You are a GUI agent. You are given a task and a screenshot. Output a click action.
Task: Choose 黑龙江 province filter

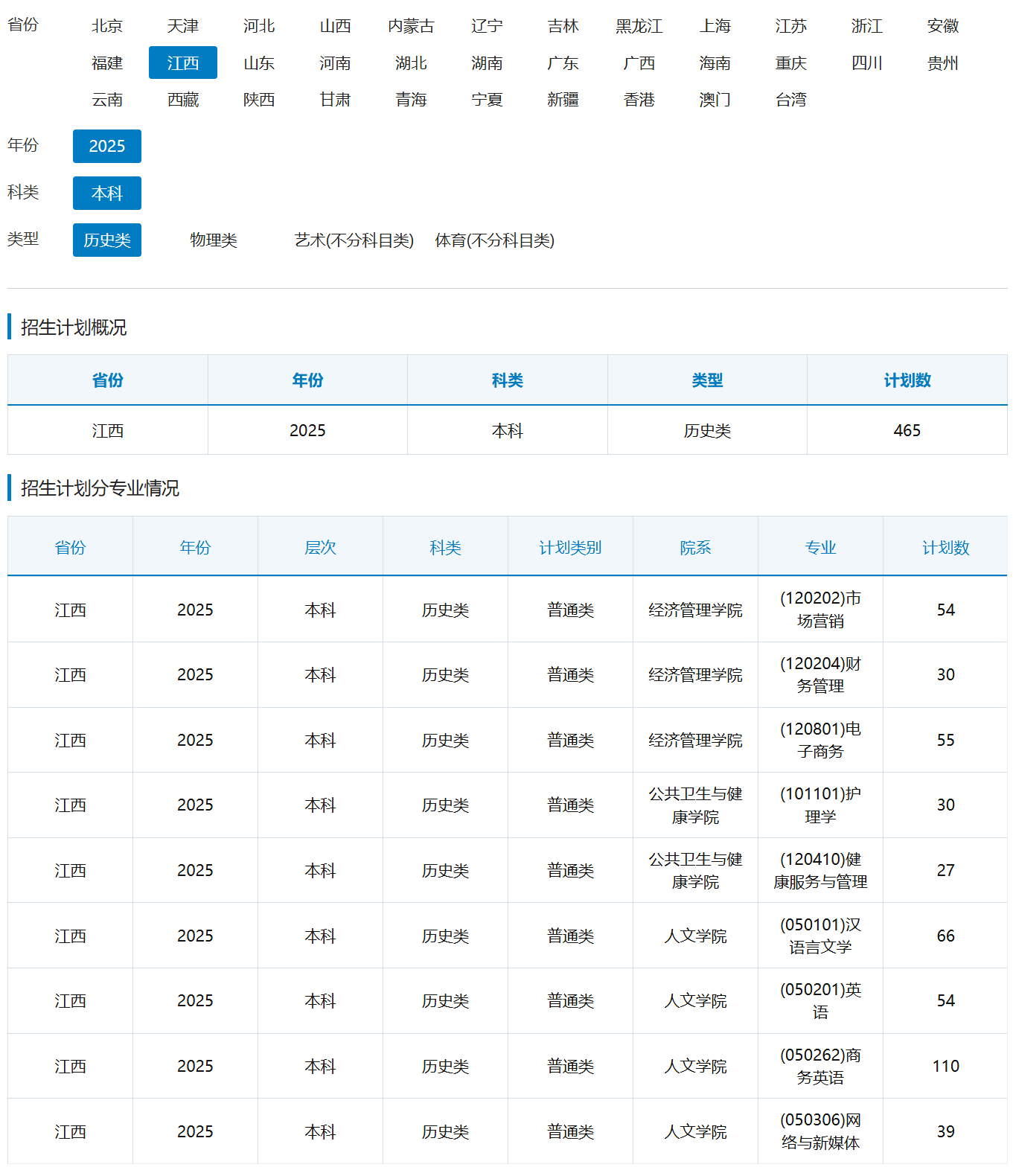click(x=639, y=26)
